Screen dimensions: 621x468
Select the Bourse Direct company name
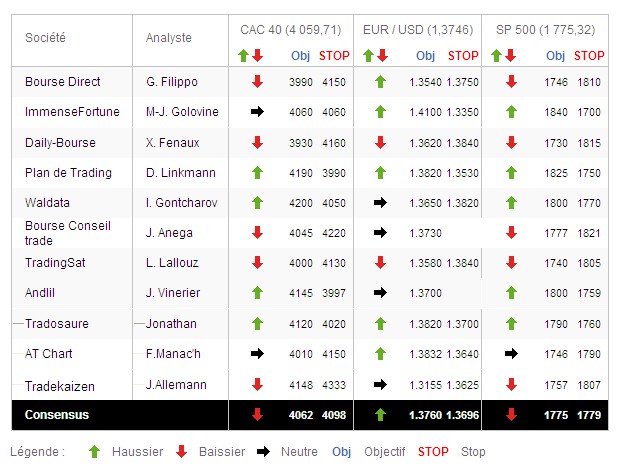[63, 82]
